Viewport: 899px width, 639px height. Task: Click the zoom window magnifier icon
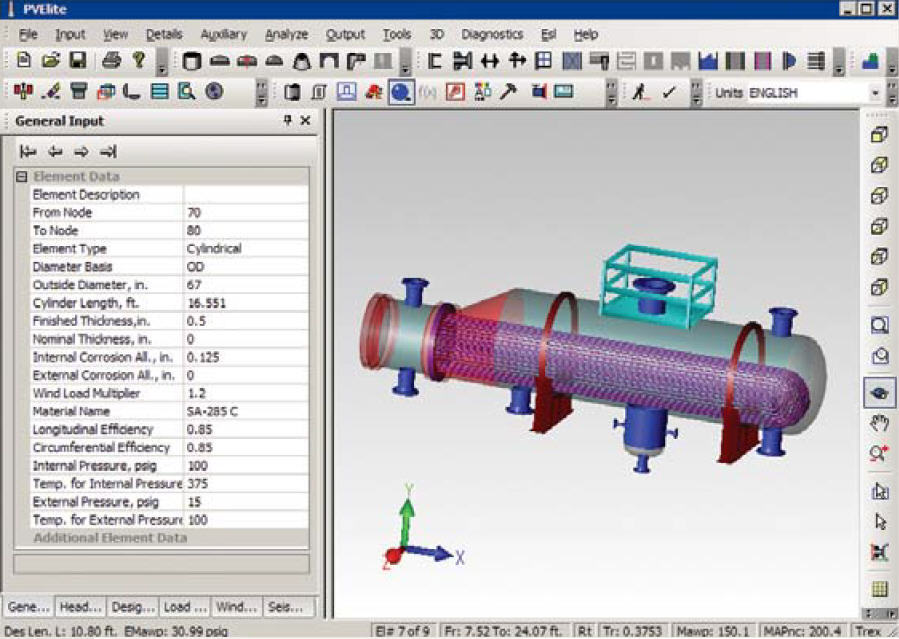(x=880, y=325)
